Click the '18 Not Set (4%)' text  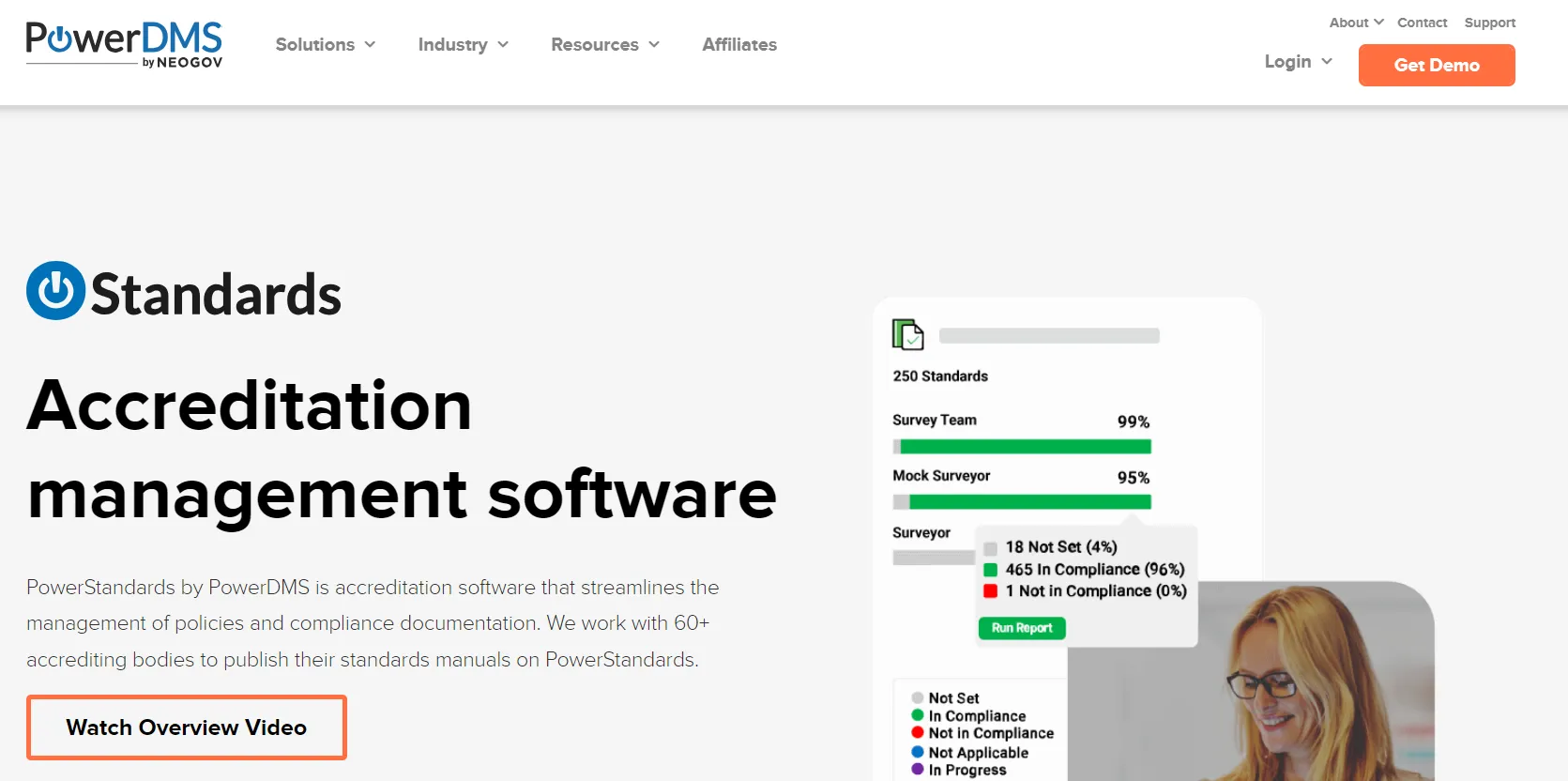[x=1061, y=547]
